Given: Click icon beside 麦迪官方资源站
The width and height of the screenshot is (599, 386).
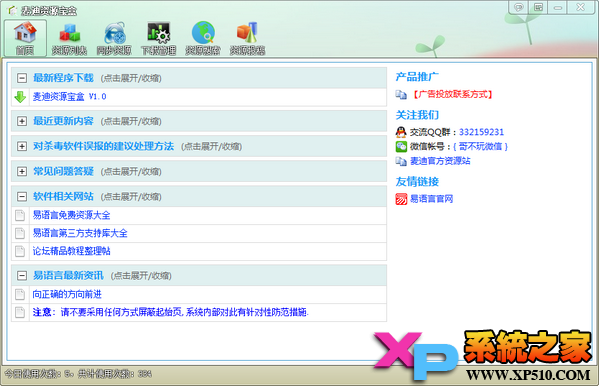Looking at the screenshot, I should coord(401,161).
